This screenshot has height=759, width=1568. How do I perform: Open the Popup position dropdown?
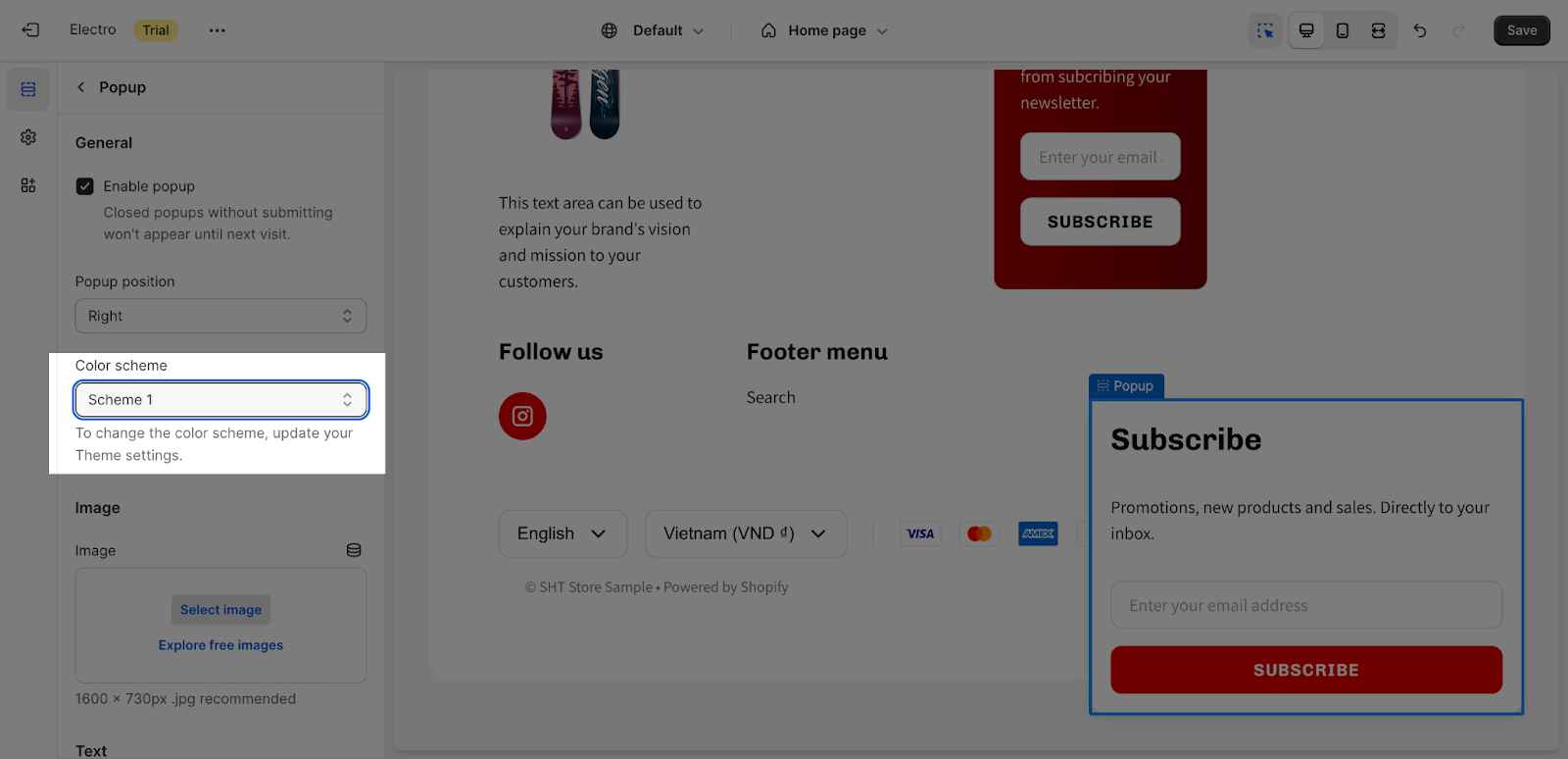(220, 316)
